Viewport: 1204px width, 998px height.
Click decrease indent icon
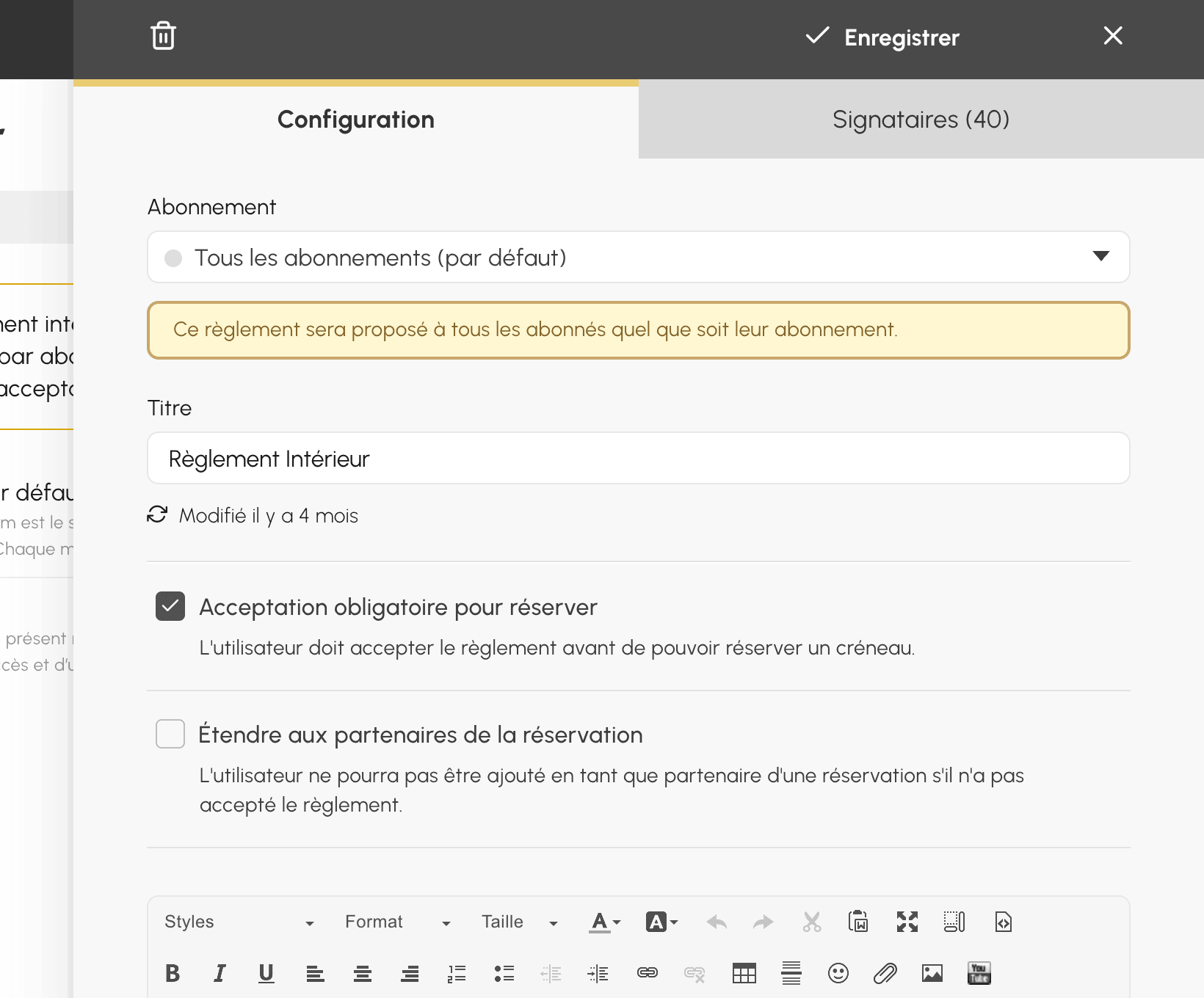click(551, 973)
